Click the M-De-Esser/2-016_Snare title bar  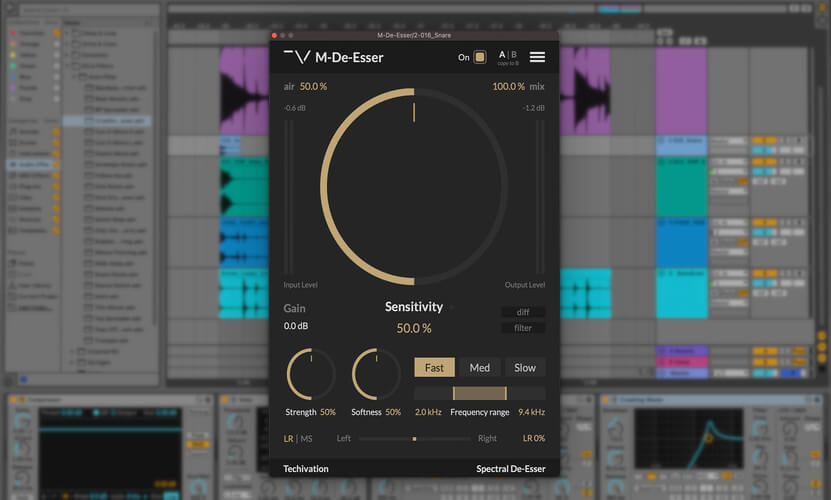(x=414, y=36)
